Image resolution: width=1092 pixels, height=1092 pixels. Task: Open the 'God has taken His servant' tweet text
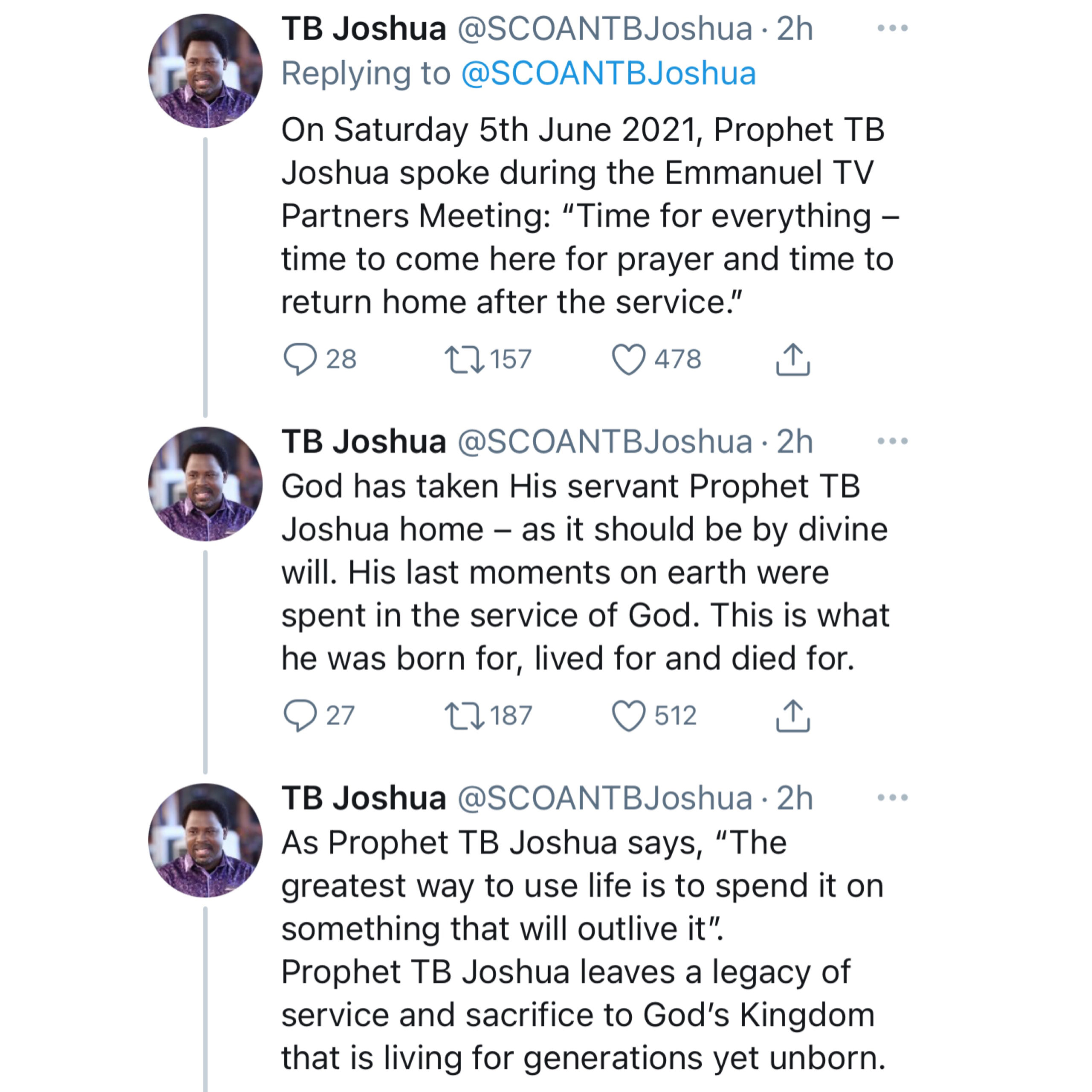[586, 572]
